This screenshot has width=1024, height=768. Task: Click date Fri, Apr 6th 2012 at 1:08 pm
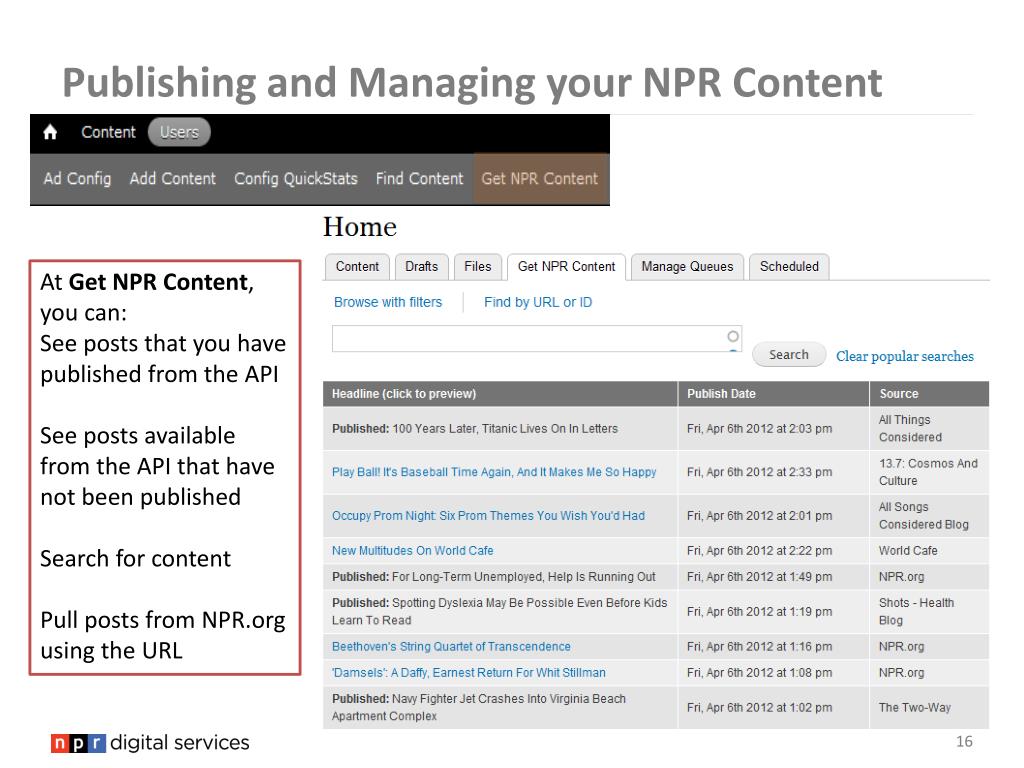click(760, 673)
